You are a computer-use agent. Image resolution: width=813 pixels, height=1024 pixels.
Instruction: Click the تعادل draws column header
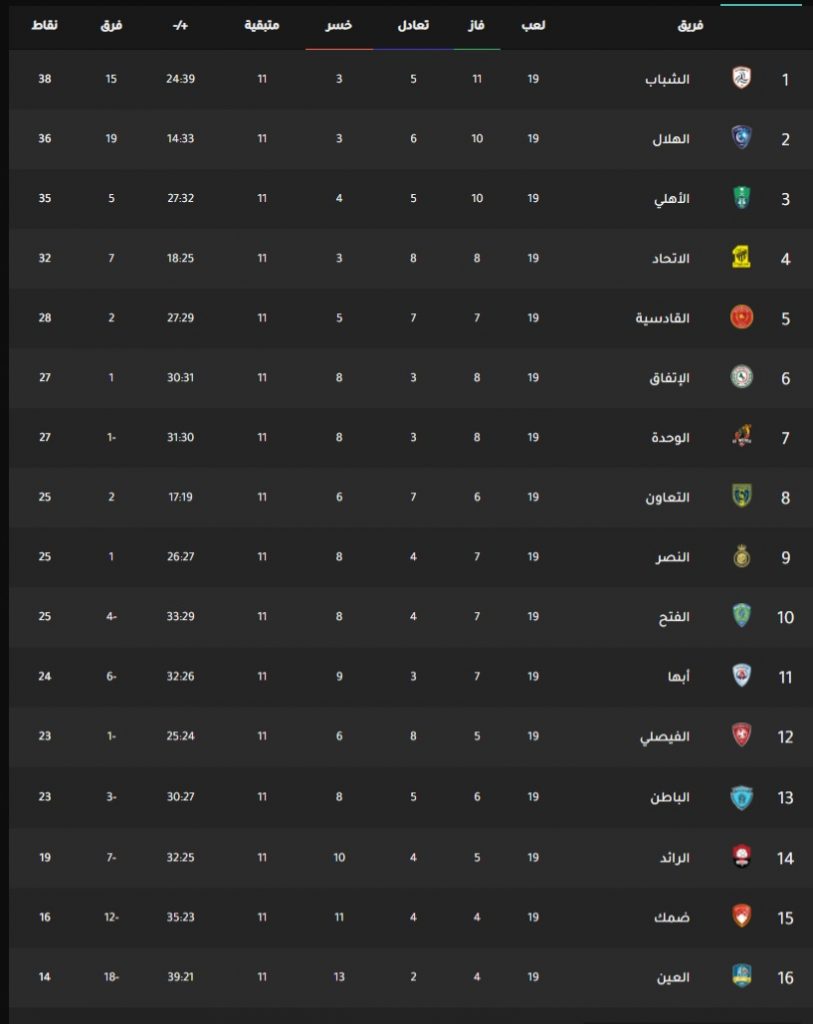pyautogui.click(x=413, y=25)
